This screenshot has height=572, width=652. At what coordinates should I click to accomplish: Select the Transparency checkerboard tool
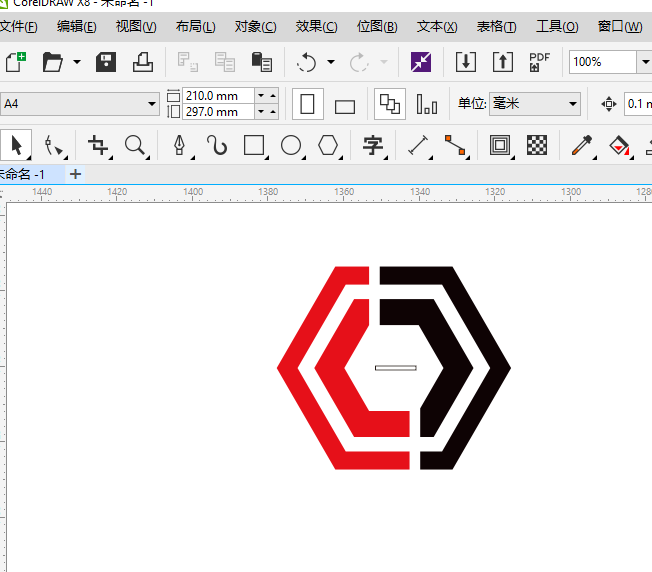click(537, 145)
